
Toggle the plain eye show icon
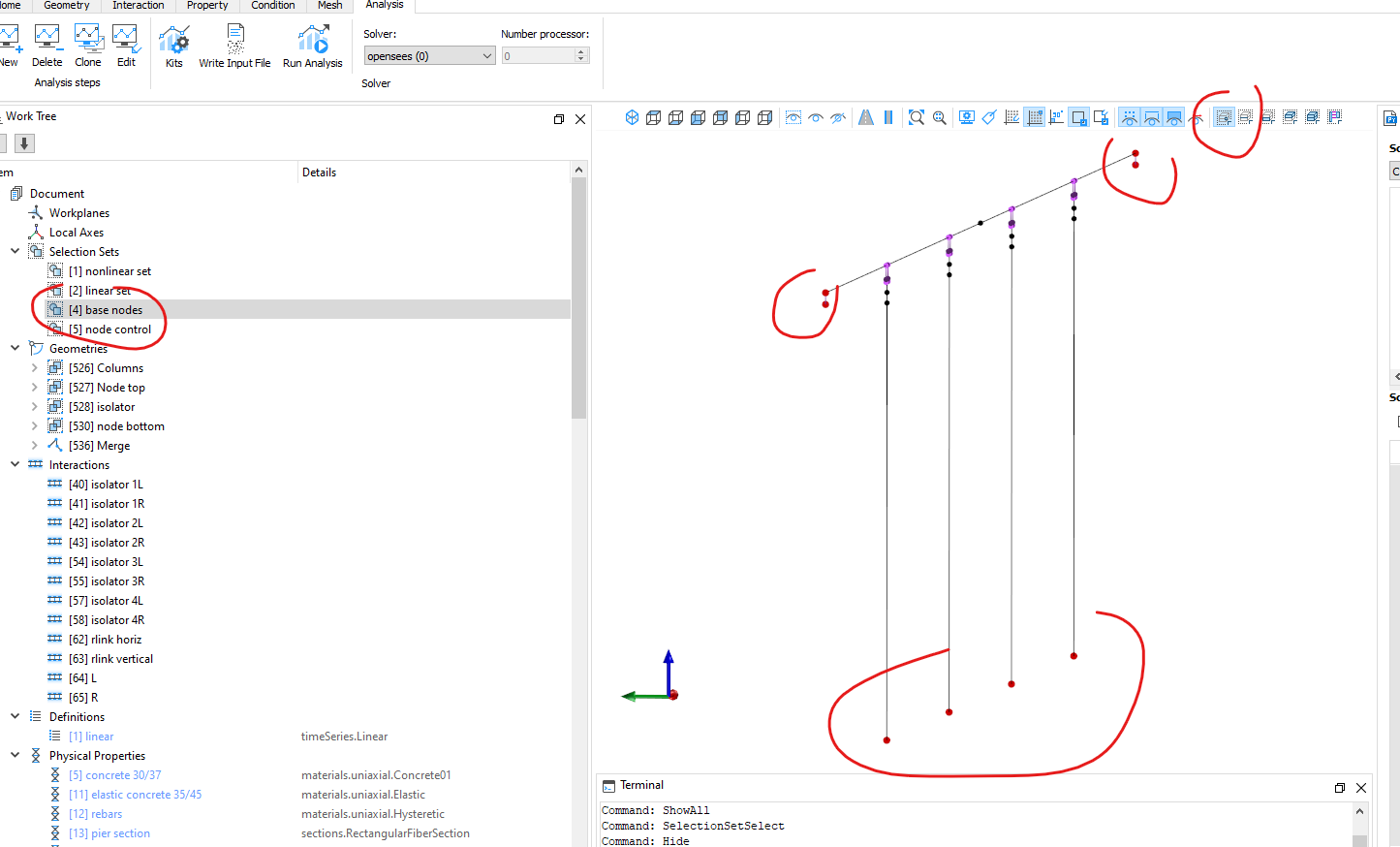[816, 117]
